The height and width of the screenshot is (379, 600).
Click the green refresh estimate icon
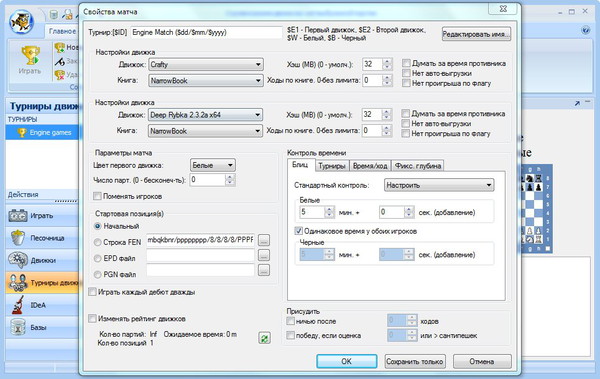click(264, 338)
